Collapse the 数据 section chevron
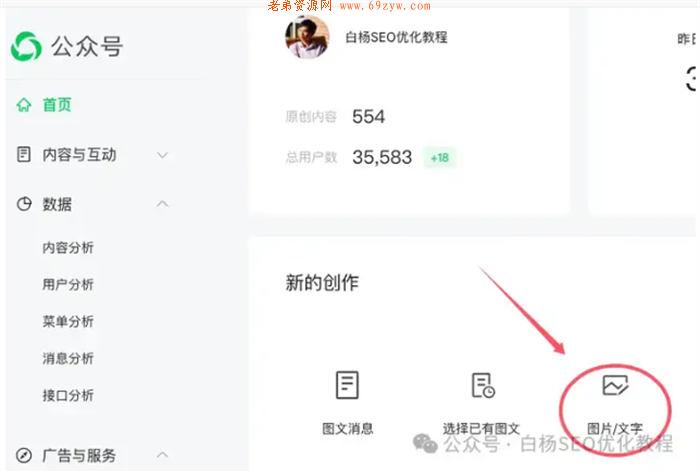This screenshot has width=700, height=473. [162, 203]
